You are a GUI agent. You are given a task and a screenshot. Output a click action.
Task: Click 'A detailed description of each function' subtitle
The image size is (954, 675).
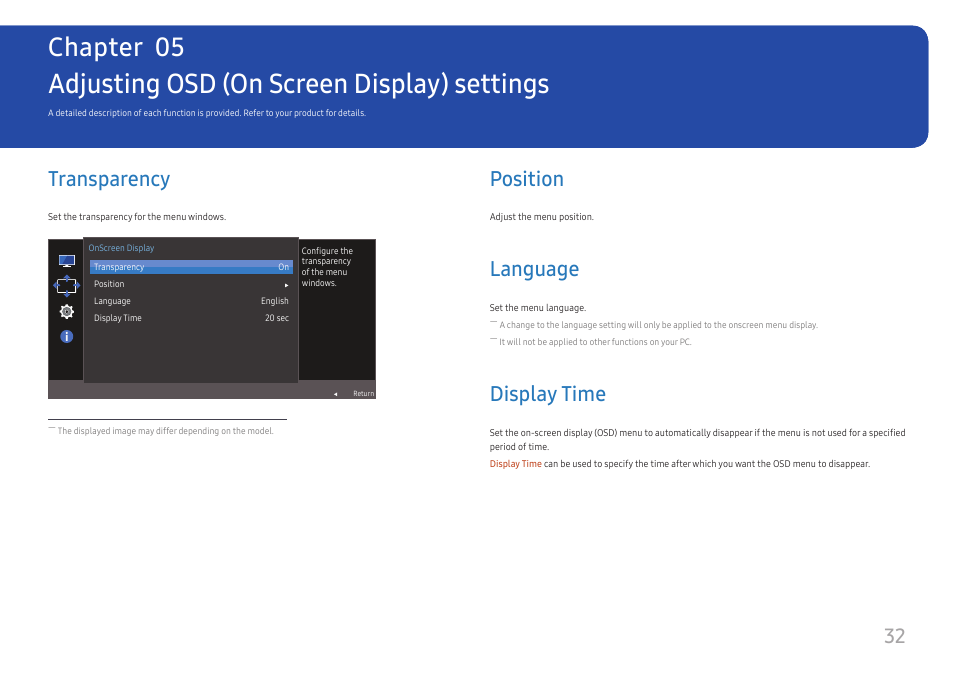207,113
